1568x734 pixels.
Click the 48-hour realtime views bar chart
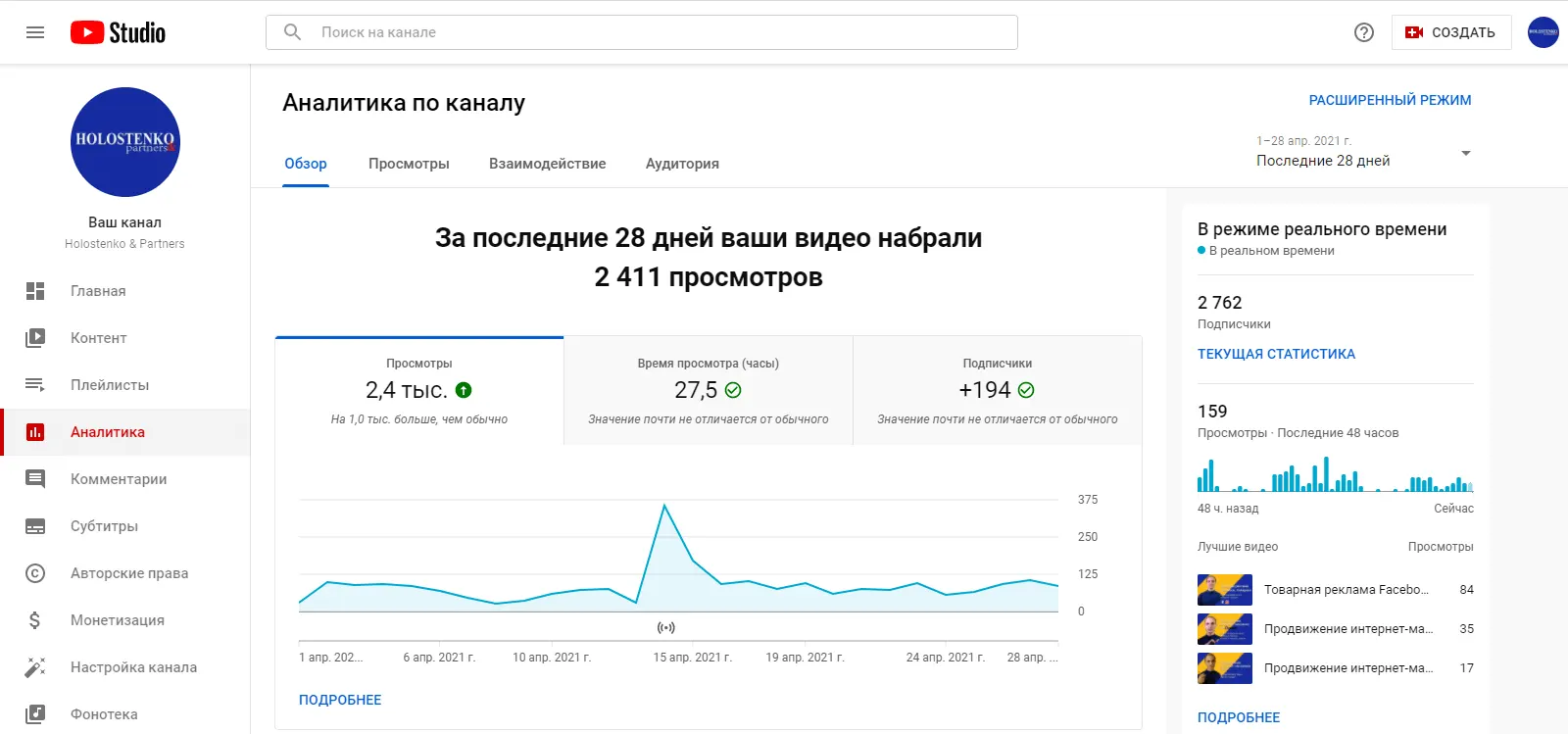click(1335, 474)
